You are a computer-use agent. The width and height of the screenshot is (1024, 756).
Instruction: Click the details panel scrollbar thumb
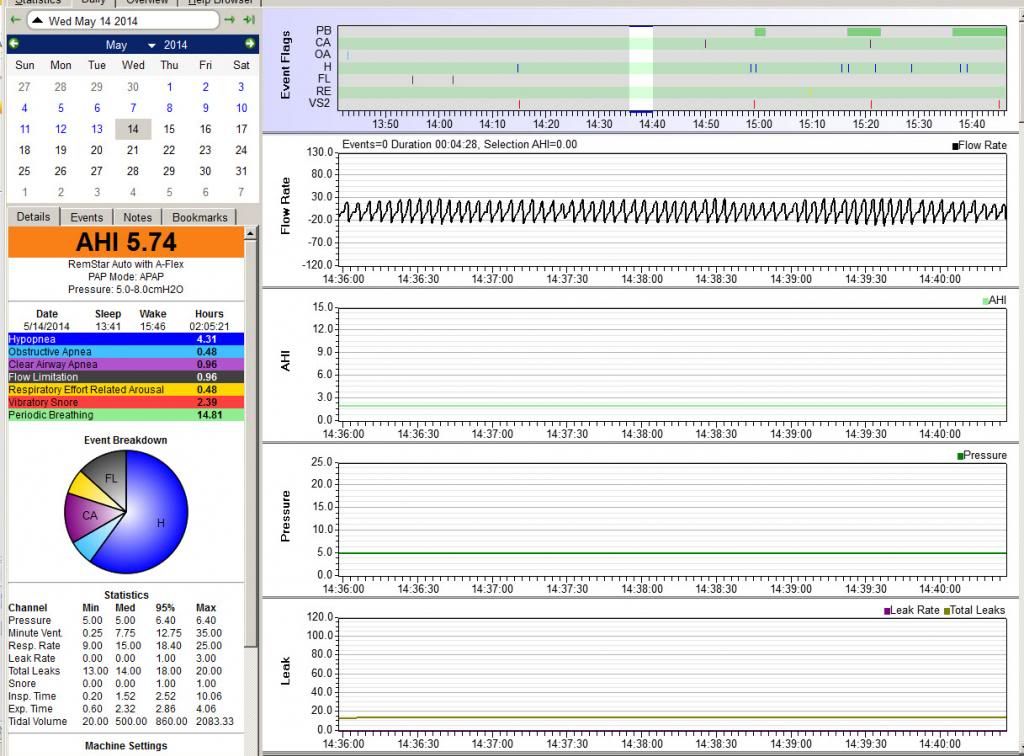coord(251,444)
